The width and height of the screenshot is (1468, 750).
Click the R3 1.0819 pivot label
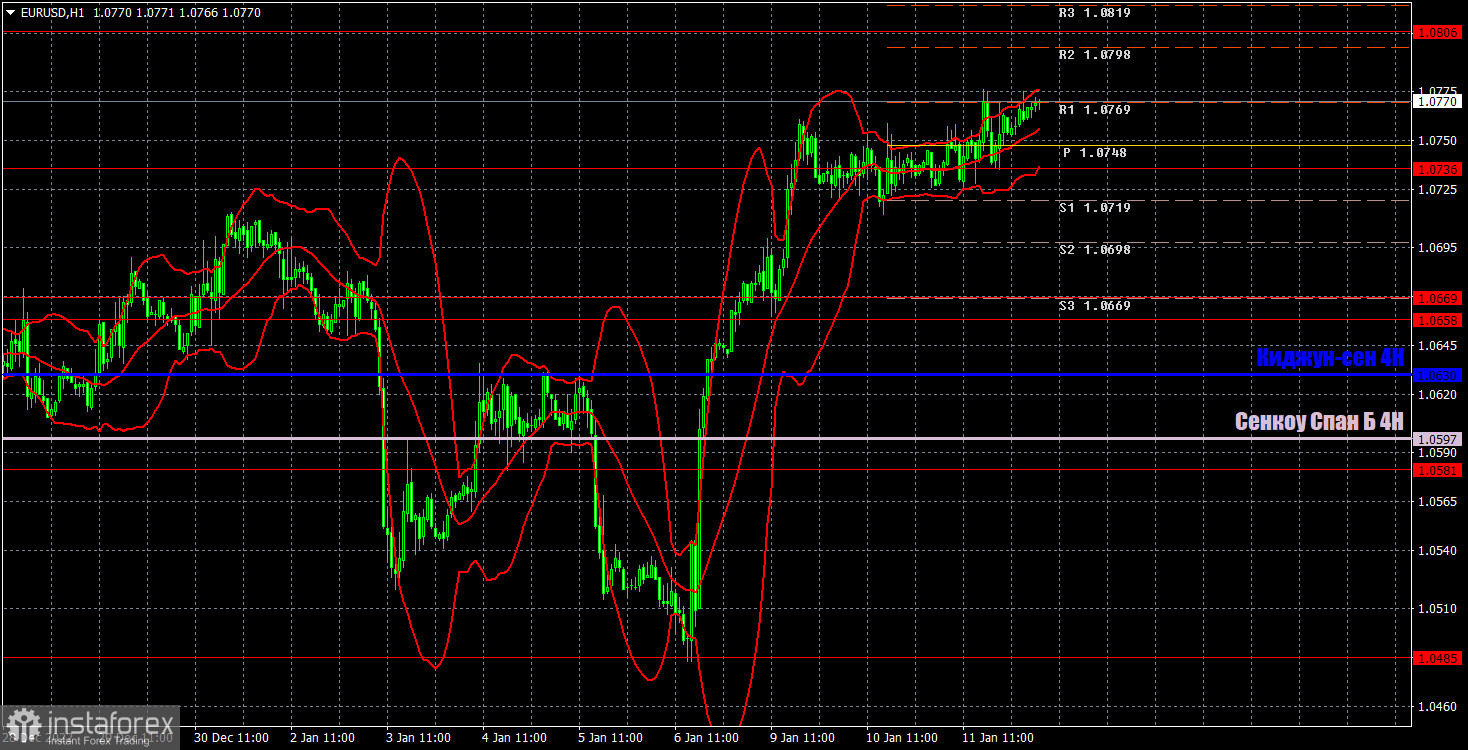[x=1096, y=13]
